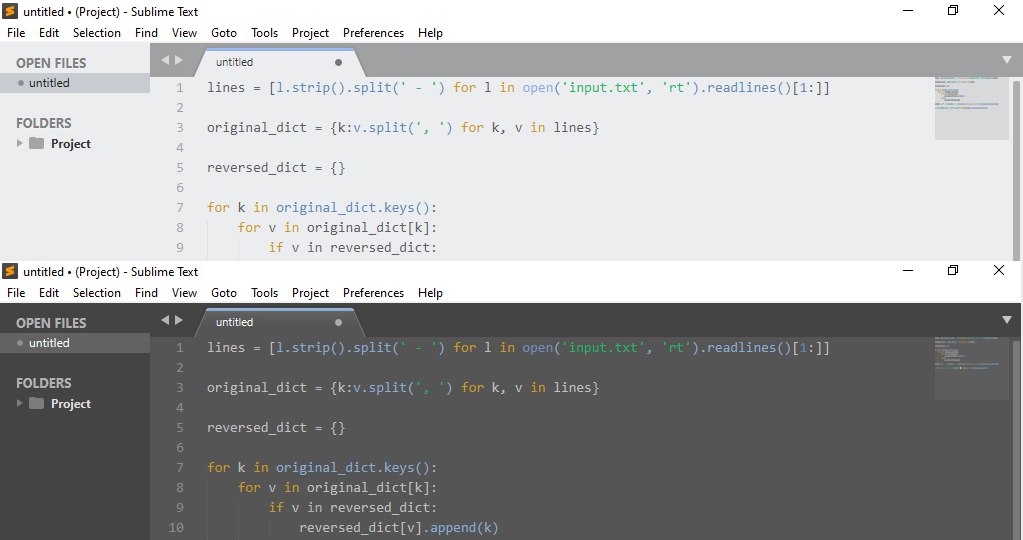
Task: Select untitled under Open Files, dark sidebar
Action: coord(75,343)
